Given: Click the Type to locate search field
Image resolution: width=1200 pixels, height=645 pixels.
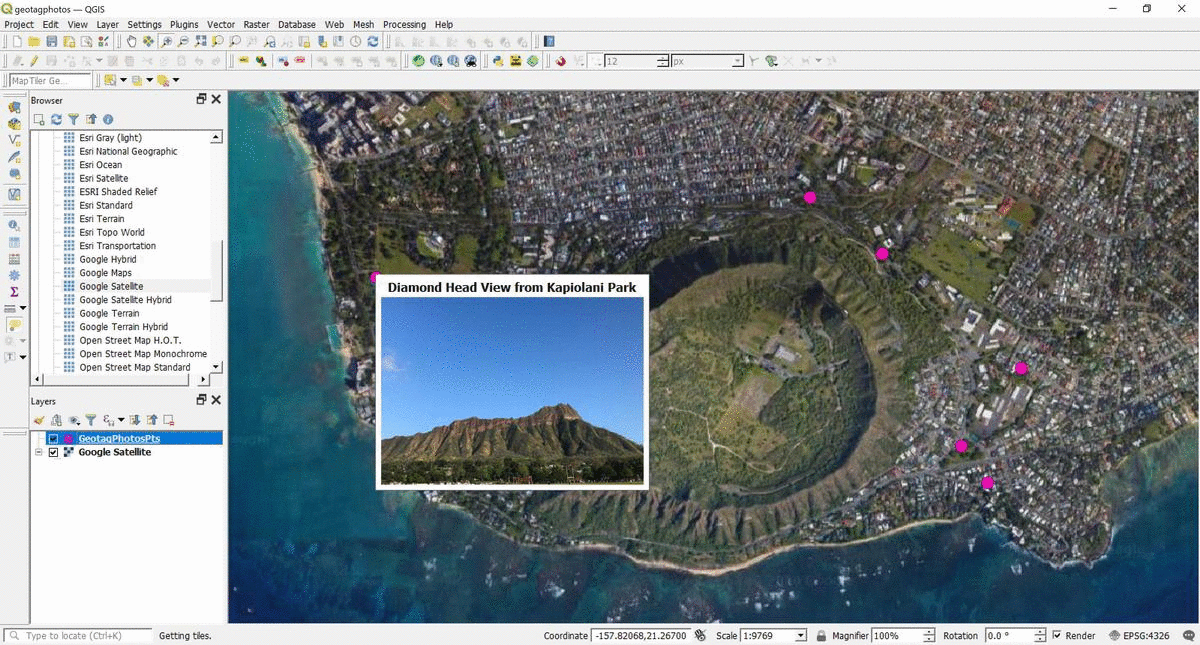Looking at the screenshot, I should [x=75, y=635].
